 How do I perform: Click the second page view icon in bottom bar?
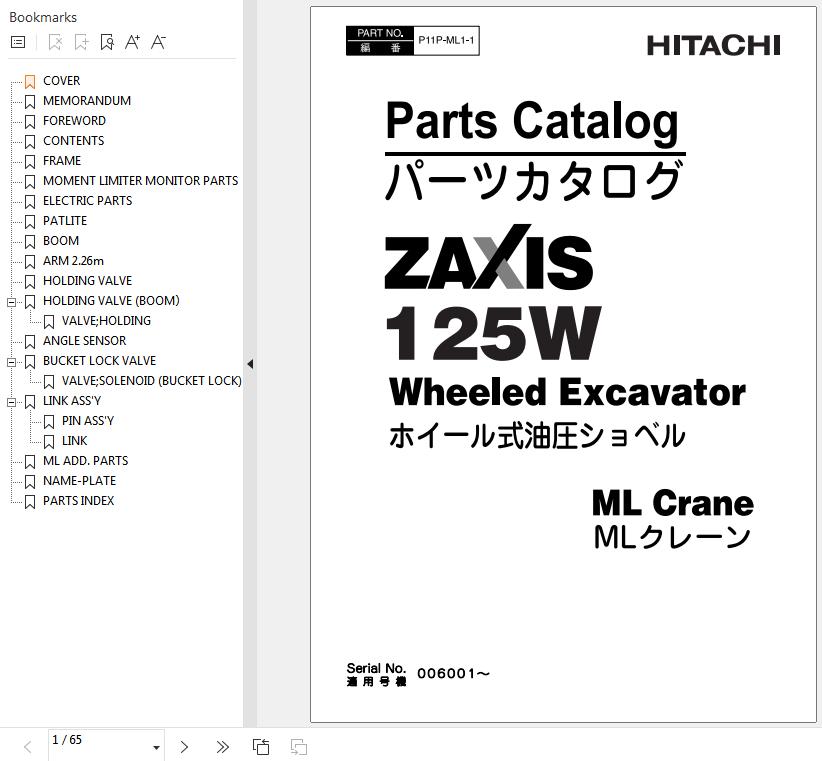pos(299,747)
